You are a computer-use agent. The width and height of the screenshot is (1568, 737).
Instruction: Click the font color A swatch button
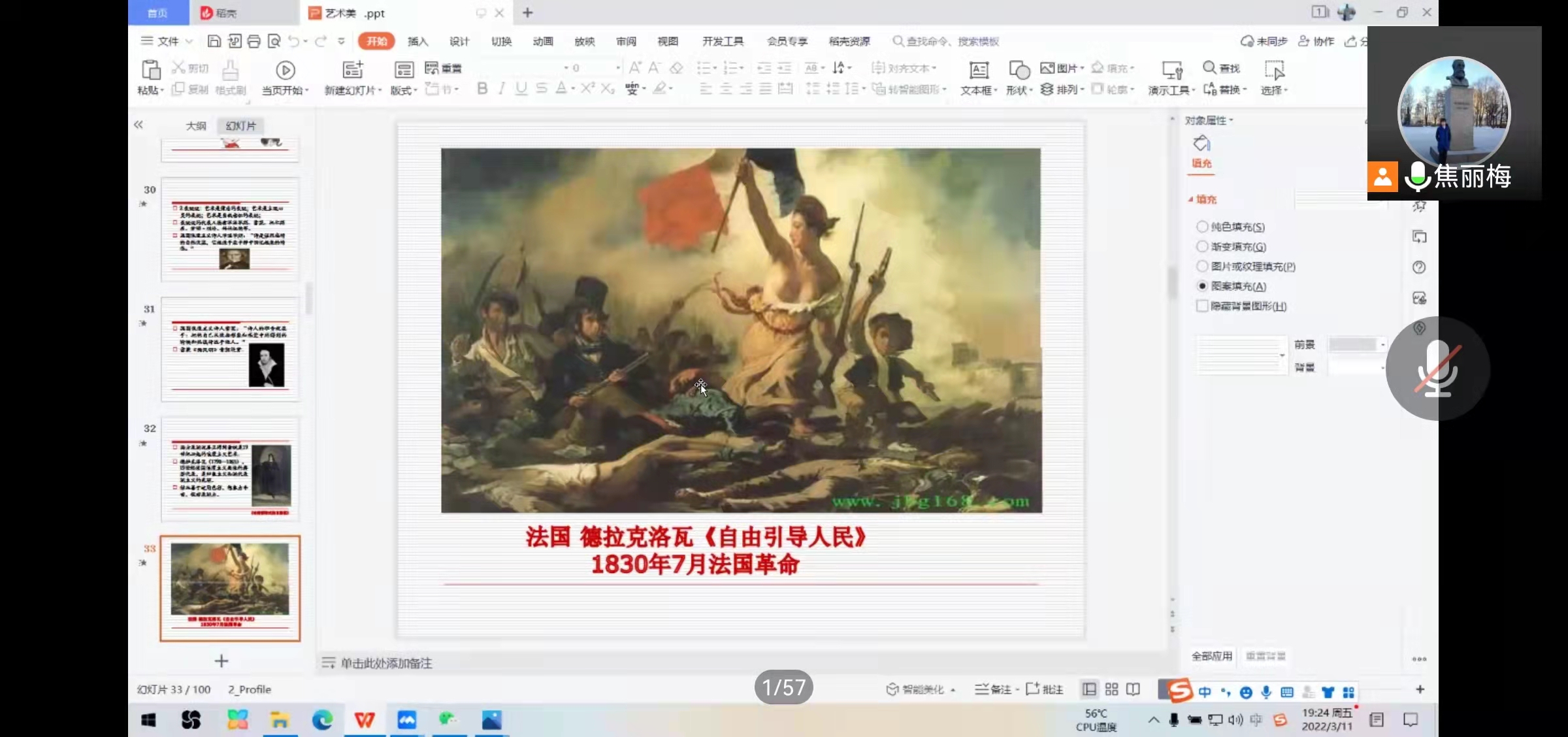pos(561,88)
